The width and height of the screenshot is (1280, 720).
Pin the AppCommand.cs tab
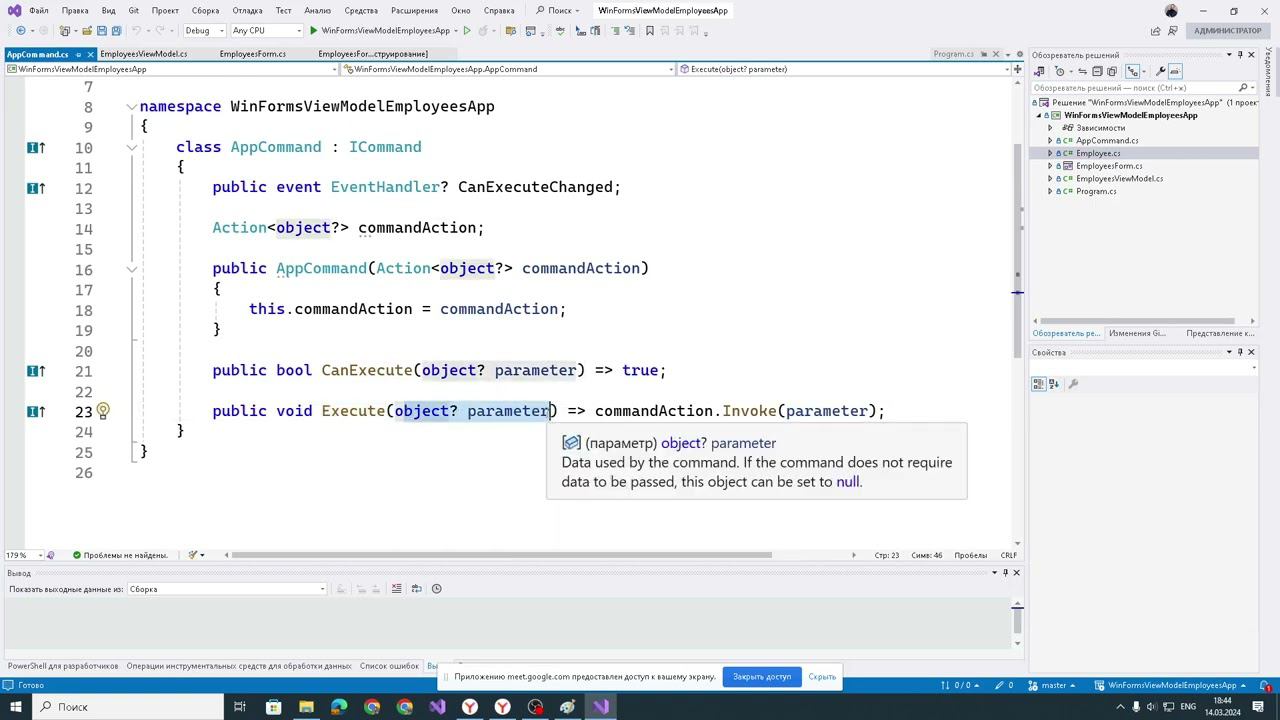(78, 54)
